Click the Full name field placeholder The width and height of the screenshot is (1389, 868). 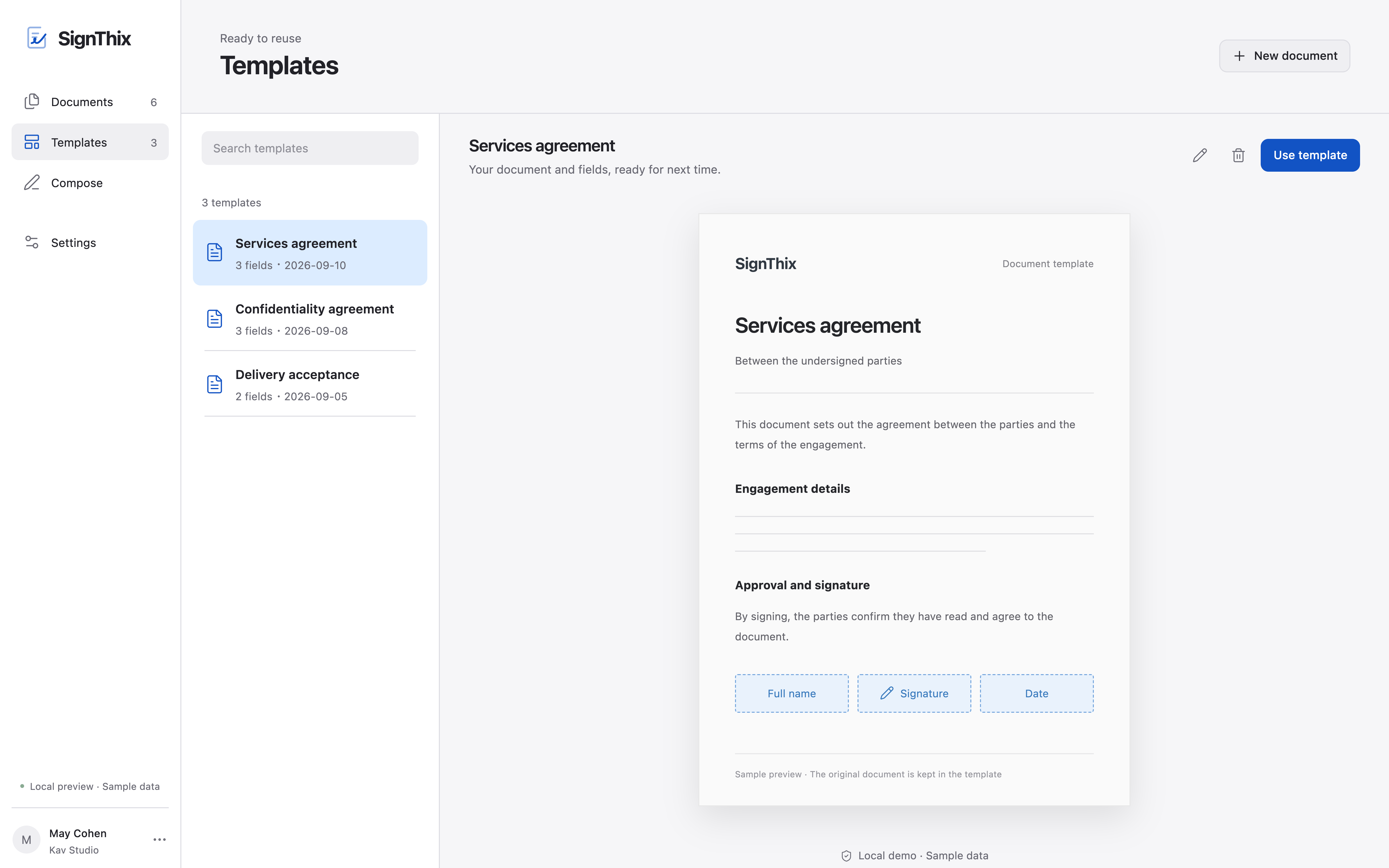[x=791, y=693]
